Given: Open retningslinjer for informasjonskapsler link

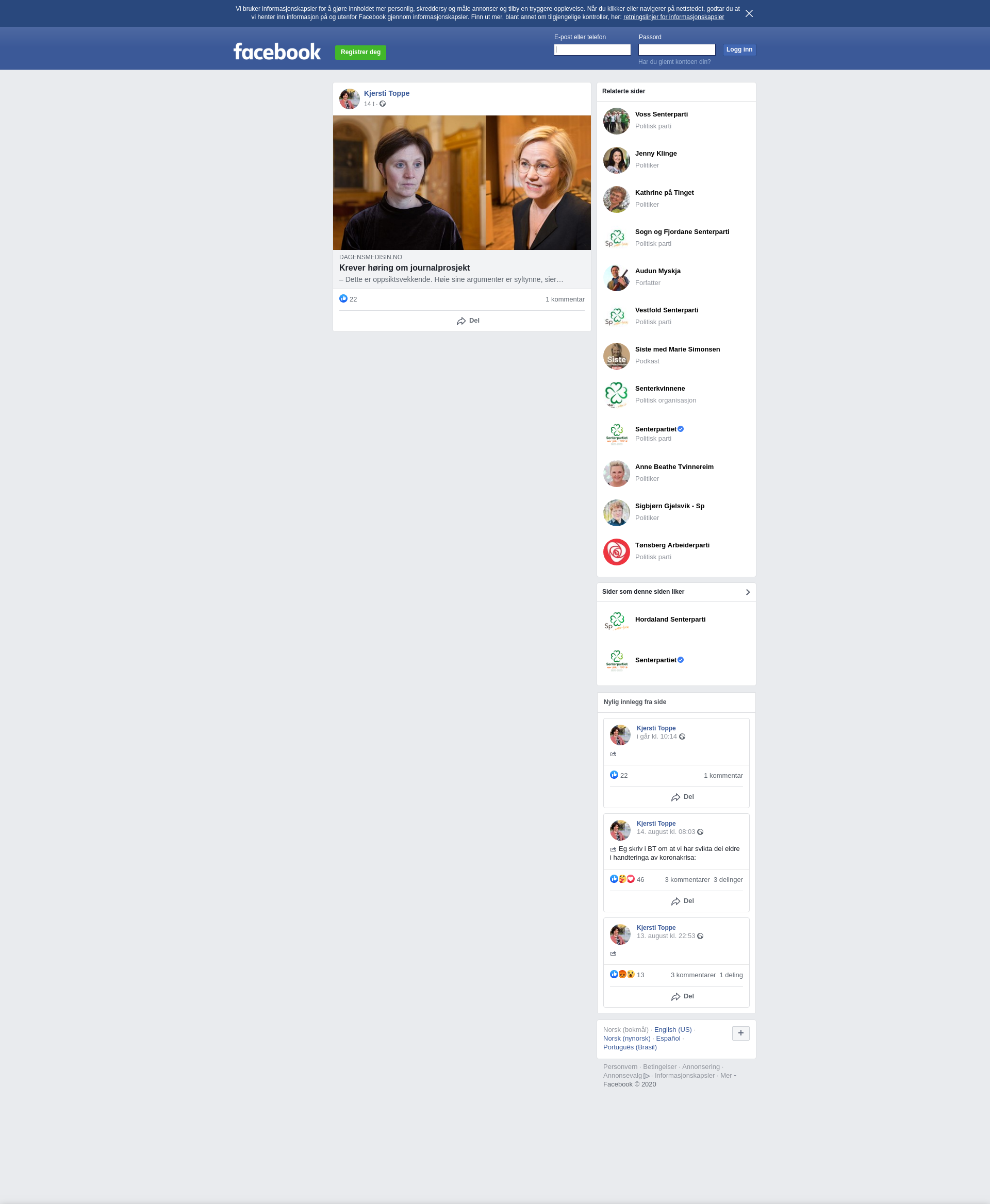Looking at the screenshot, I should coord(673,17).
